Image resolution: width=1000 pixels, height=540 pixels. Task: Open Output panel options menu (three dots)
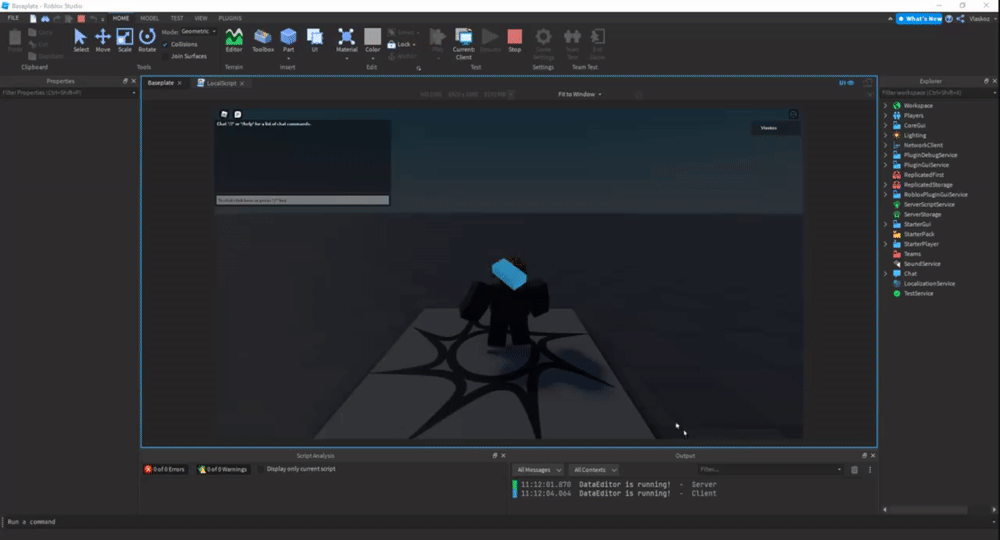tap(870, 470)
